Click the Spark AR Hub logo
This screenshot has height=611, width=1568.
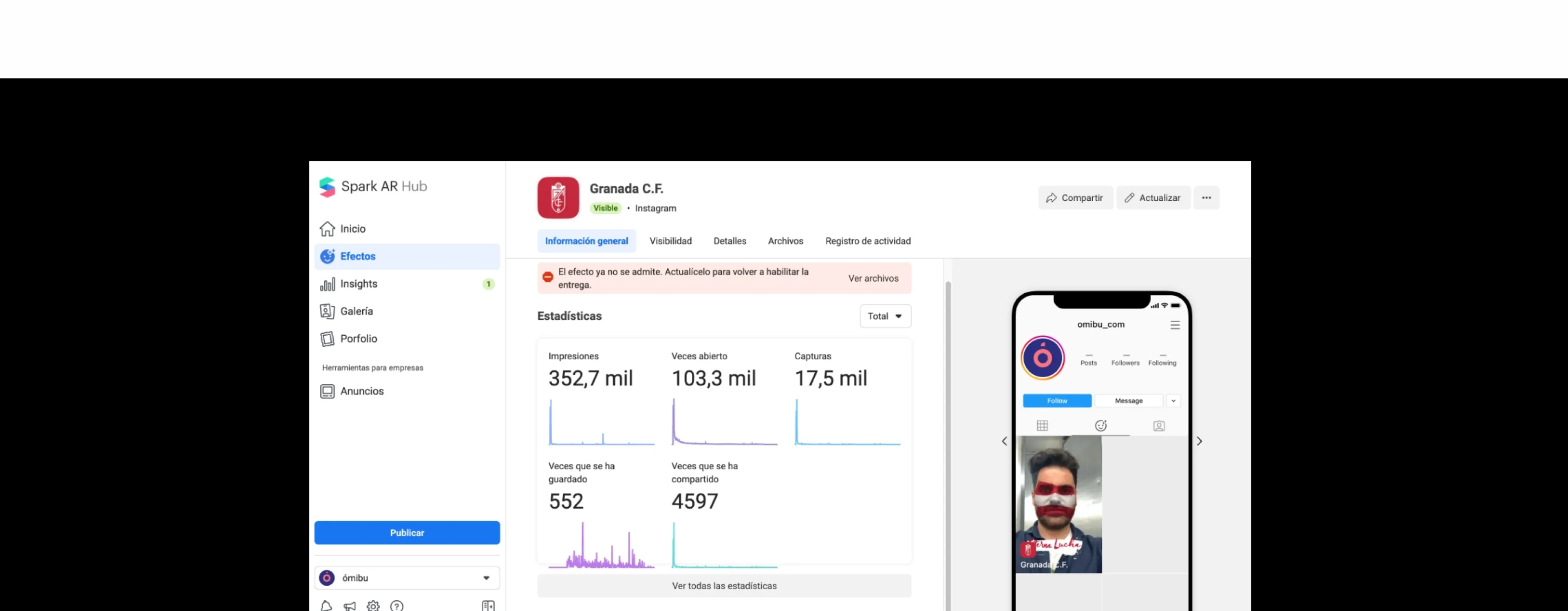[x=373, y=186]
